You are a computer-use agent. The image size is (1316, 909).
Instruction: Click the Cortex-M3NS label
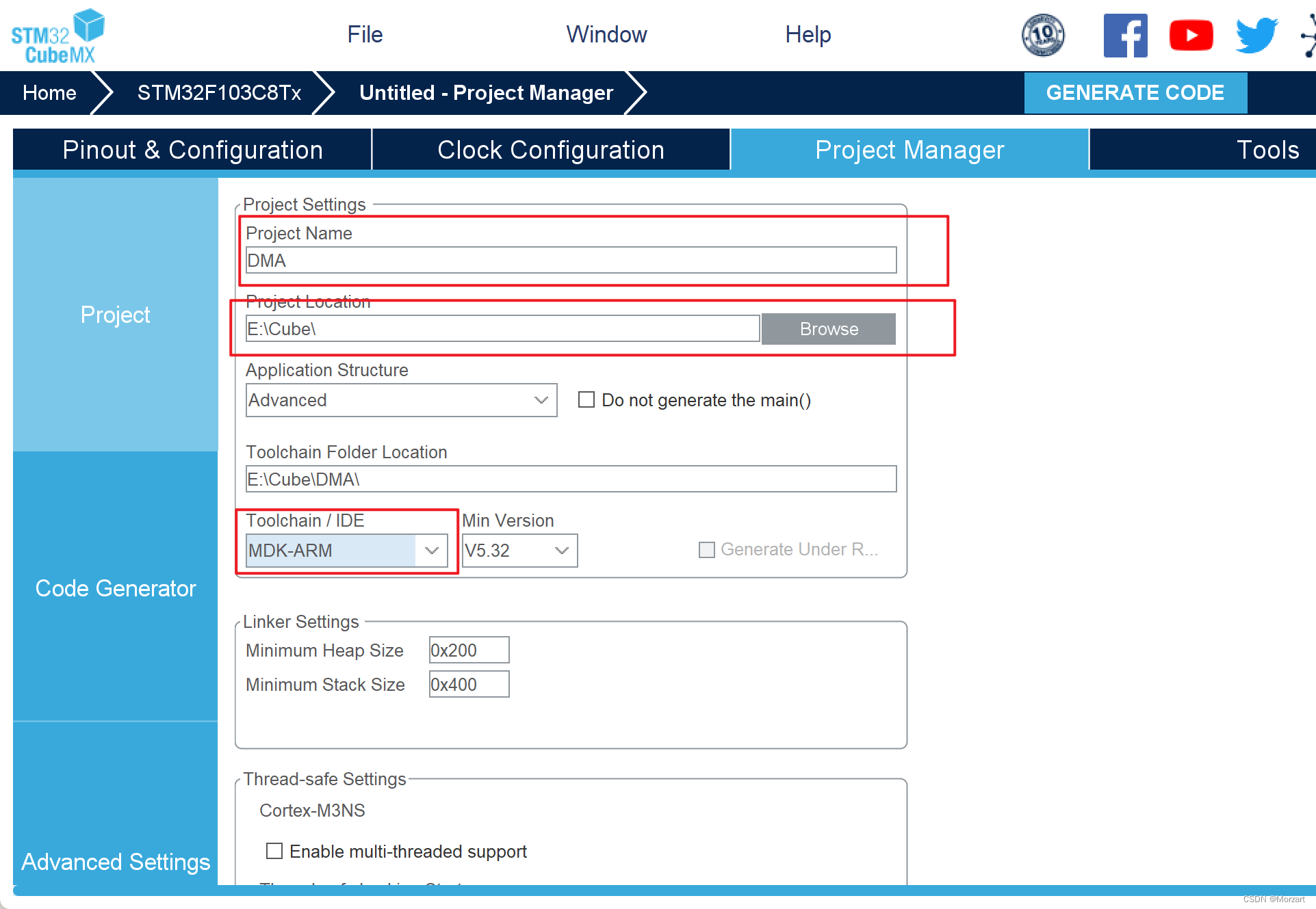[312, 811]
